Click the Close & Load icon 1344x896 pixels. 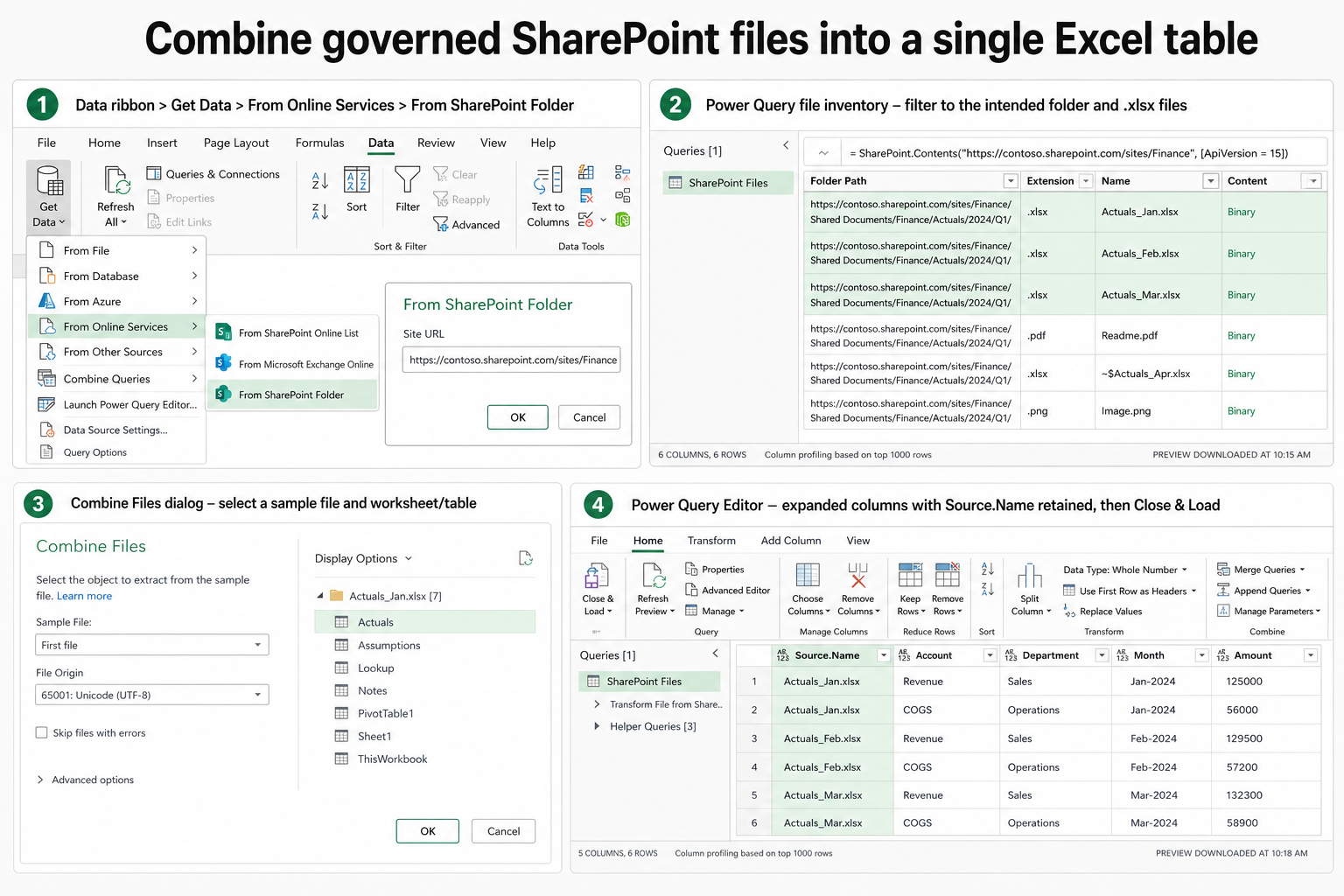point(598,577)
